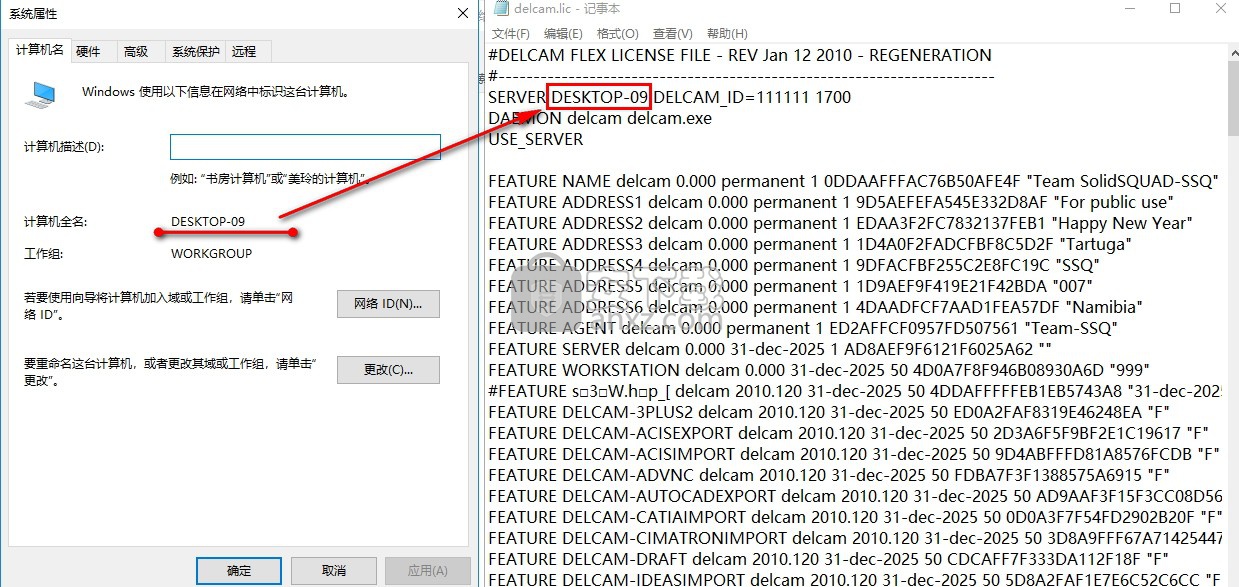Confirm with the 确定 button
This screenshot has height=587, width=1239.
tap(239, 571)
